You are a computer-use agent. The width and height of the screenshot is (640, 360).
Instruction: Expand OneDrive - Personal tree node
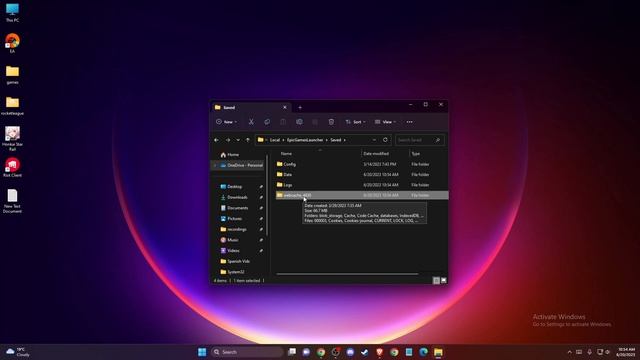pos(215,165)
